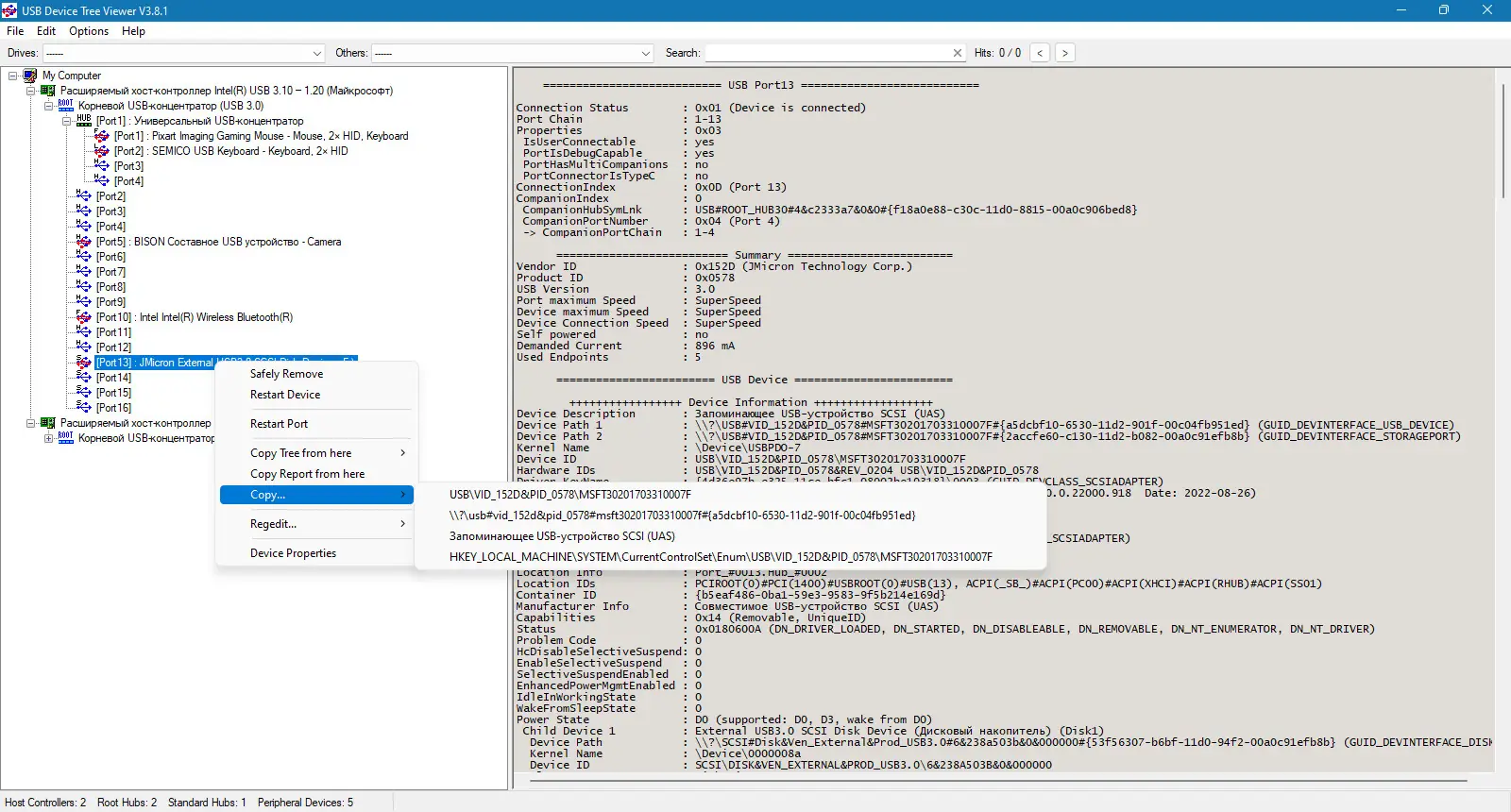The width and height of the screenshot is (1511, 812).
Task: Select the Port4 item inside the Port1 hub
Action: click(128, 181)
